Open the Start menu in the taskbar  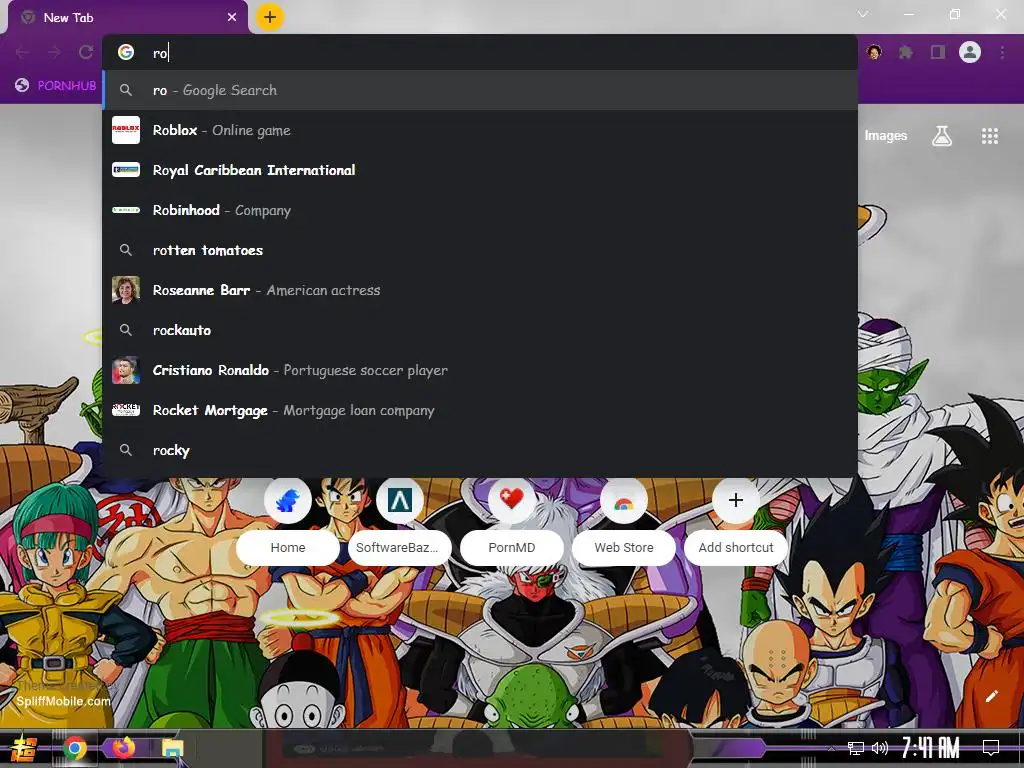coord(24,748)
